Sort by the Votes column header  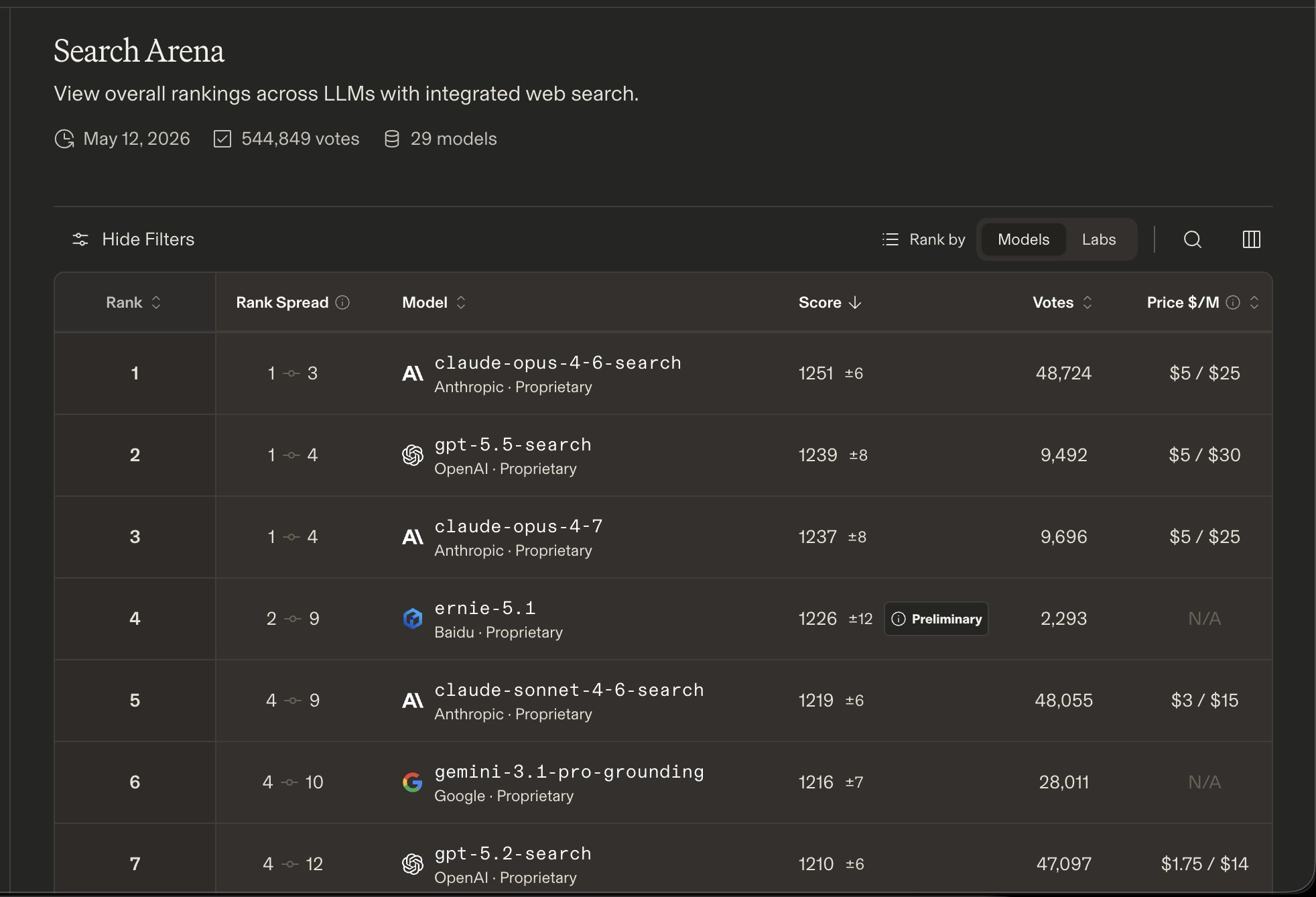click(x=1063, y=302)
